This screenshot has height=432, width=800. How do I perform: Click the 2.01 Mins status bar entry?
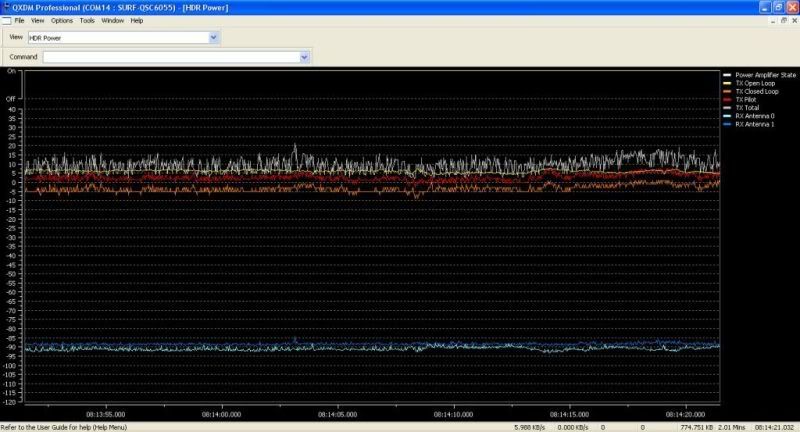pos(732,427)
